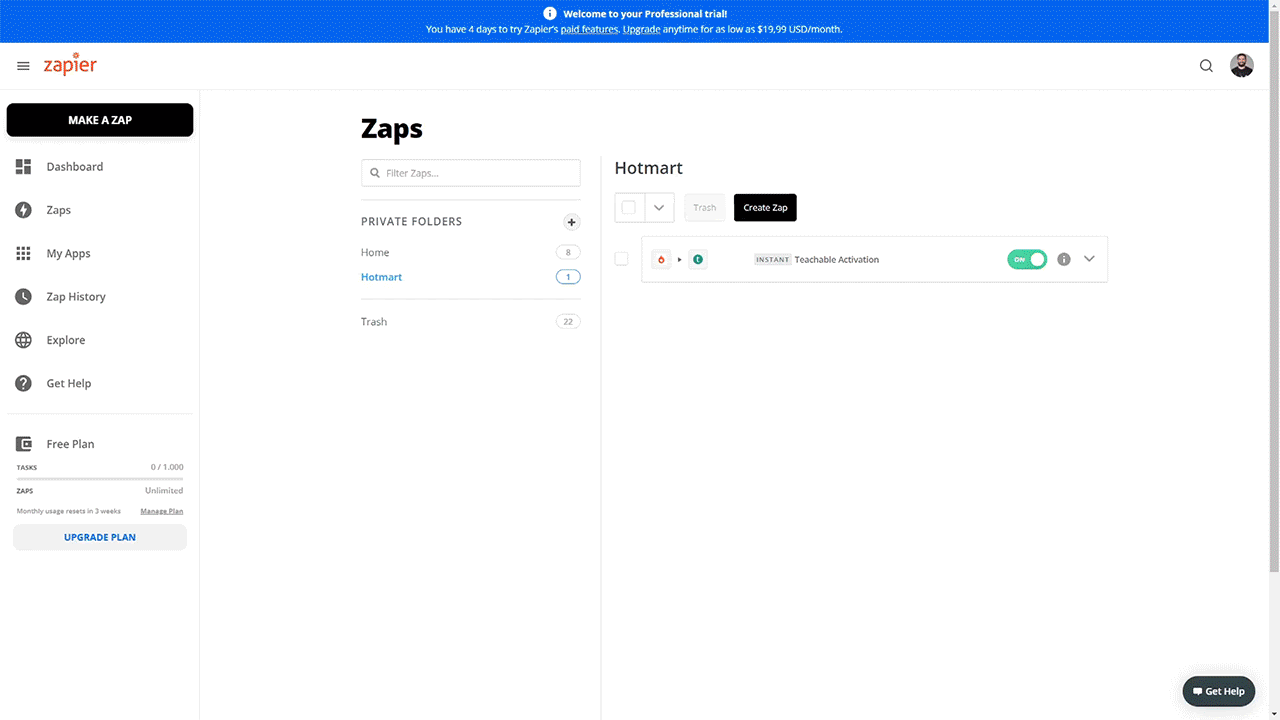This screenshot has height=720, width=1280.
Task: Open the search magnifier icon
Action: click(x=1206, y=66)
